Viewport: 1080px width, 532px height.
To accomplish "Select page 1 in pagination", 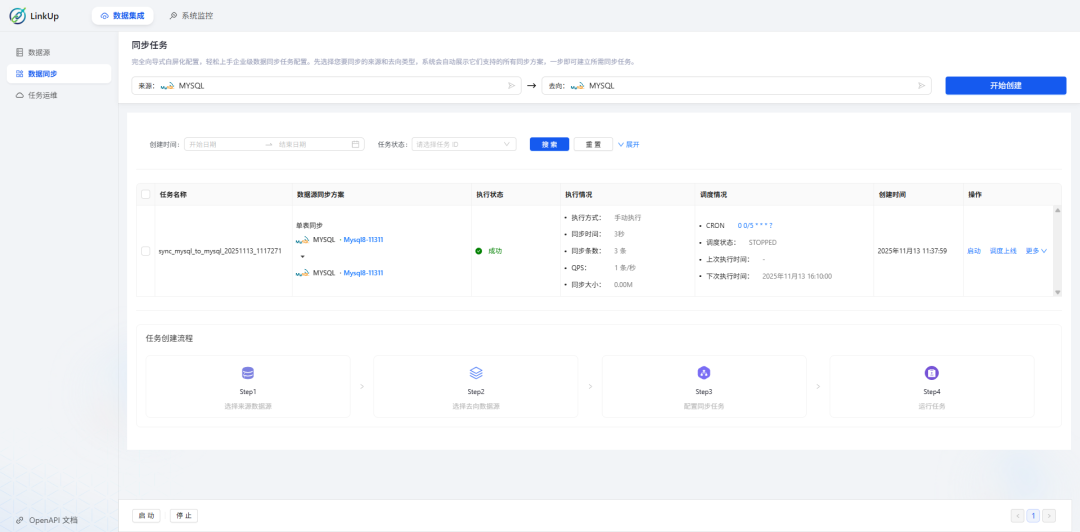I will (1033, 515).
